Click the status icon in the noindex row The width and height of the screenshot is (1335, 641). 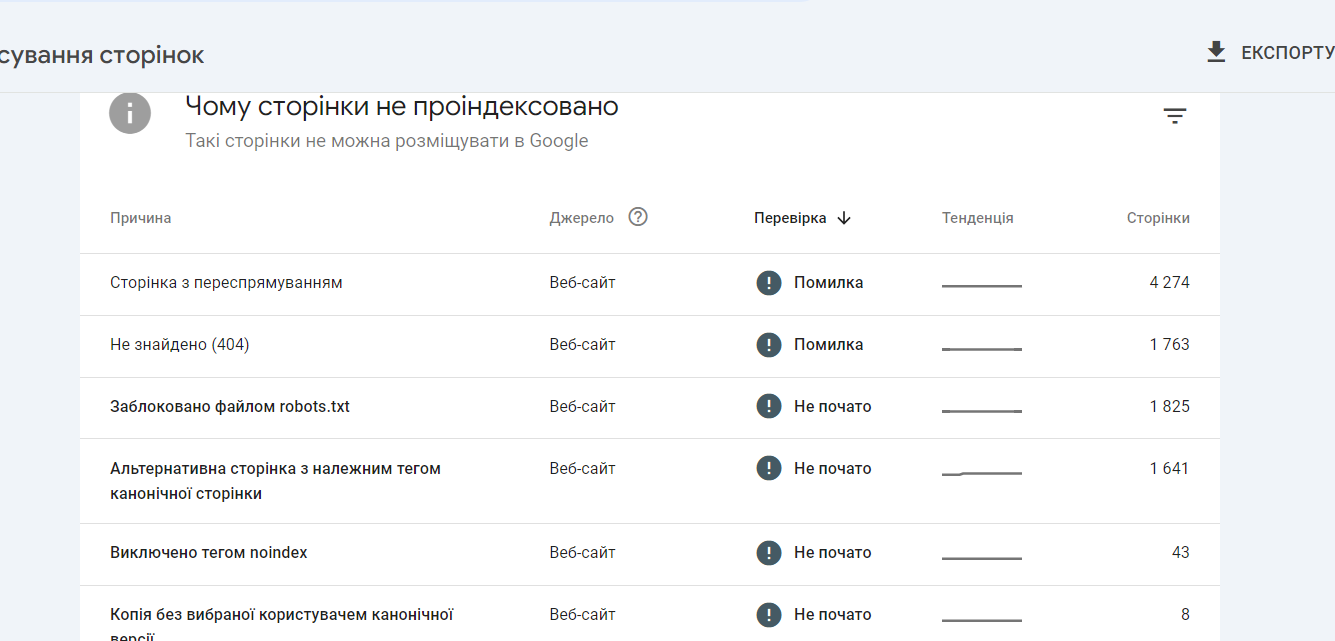tap(768, 553)
